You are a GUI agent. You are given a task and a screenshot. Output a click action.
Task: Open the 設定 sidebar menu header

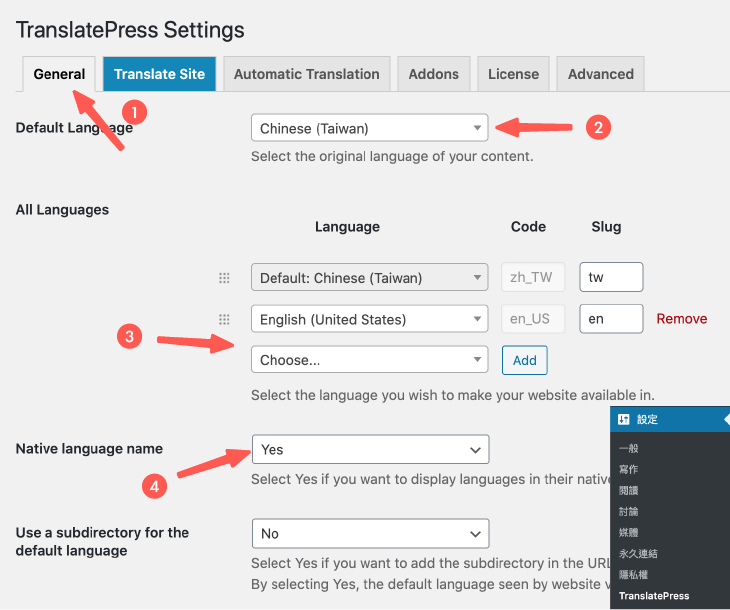pyautogui.click(x=670, y=419)
